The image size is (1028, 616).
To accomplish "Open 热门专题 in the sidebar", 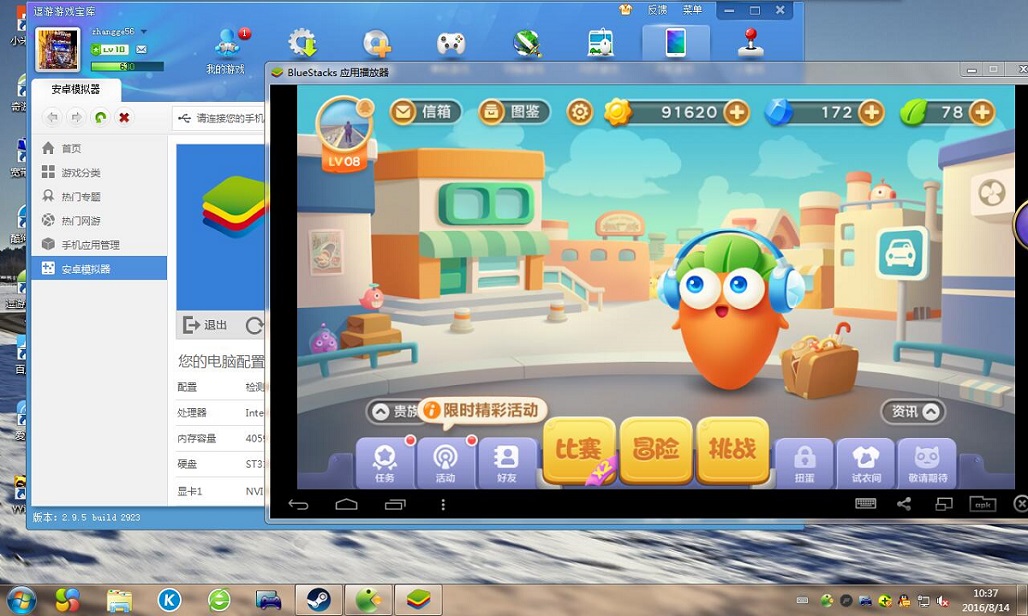I will [99, 196].
